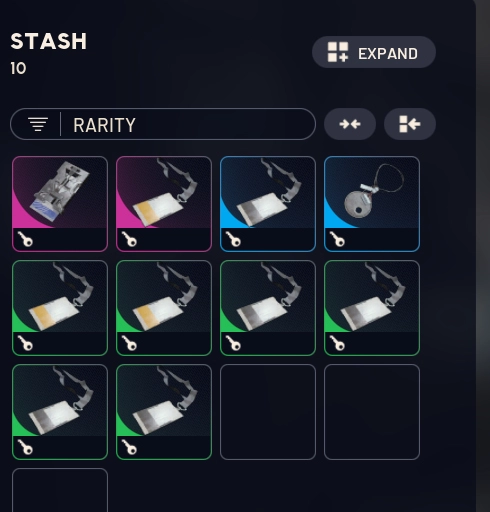The width and height of the screenshot is (490, 512).
Task: Select first green orange-striped keycard
Action: 60,308
